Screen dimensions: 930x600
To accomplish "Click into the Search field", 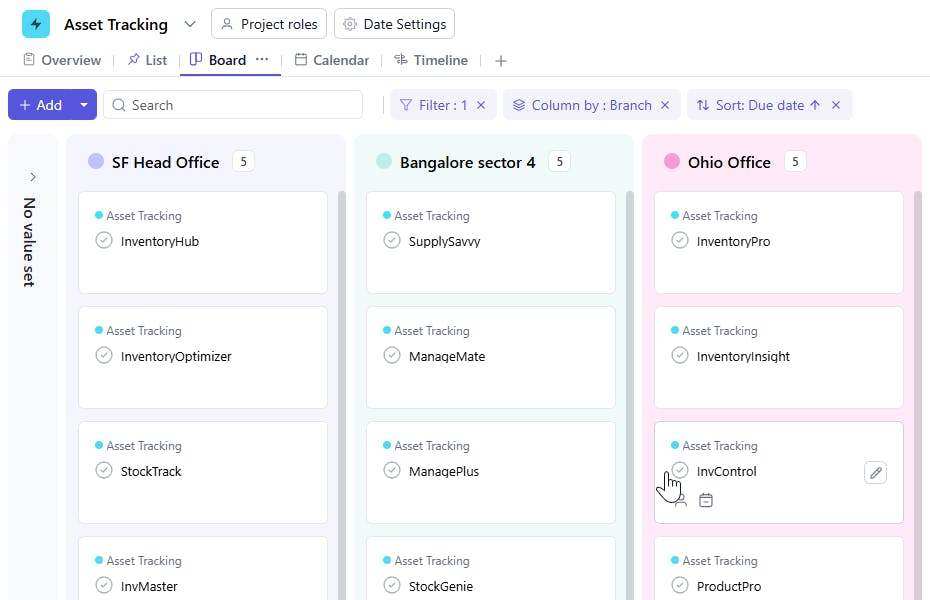I will 240,105.
